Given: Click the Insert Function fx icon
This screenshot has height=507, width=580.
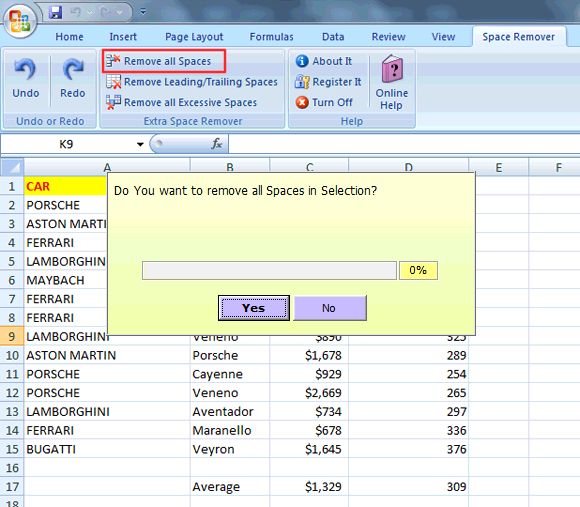Looking at the screenshot, I should click(x=217, y=144).
